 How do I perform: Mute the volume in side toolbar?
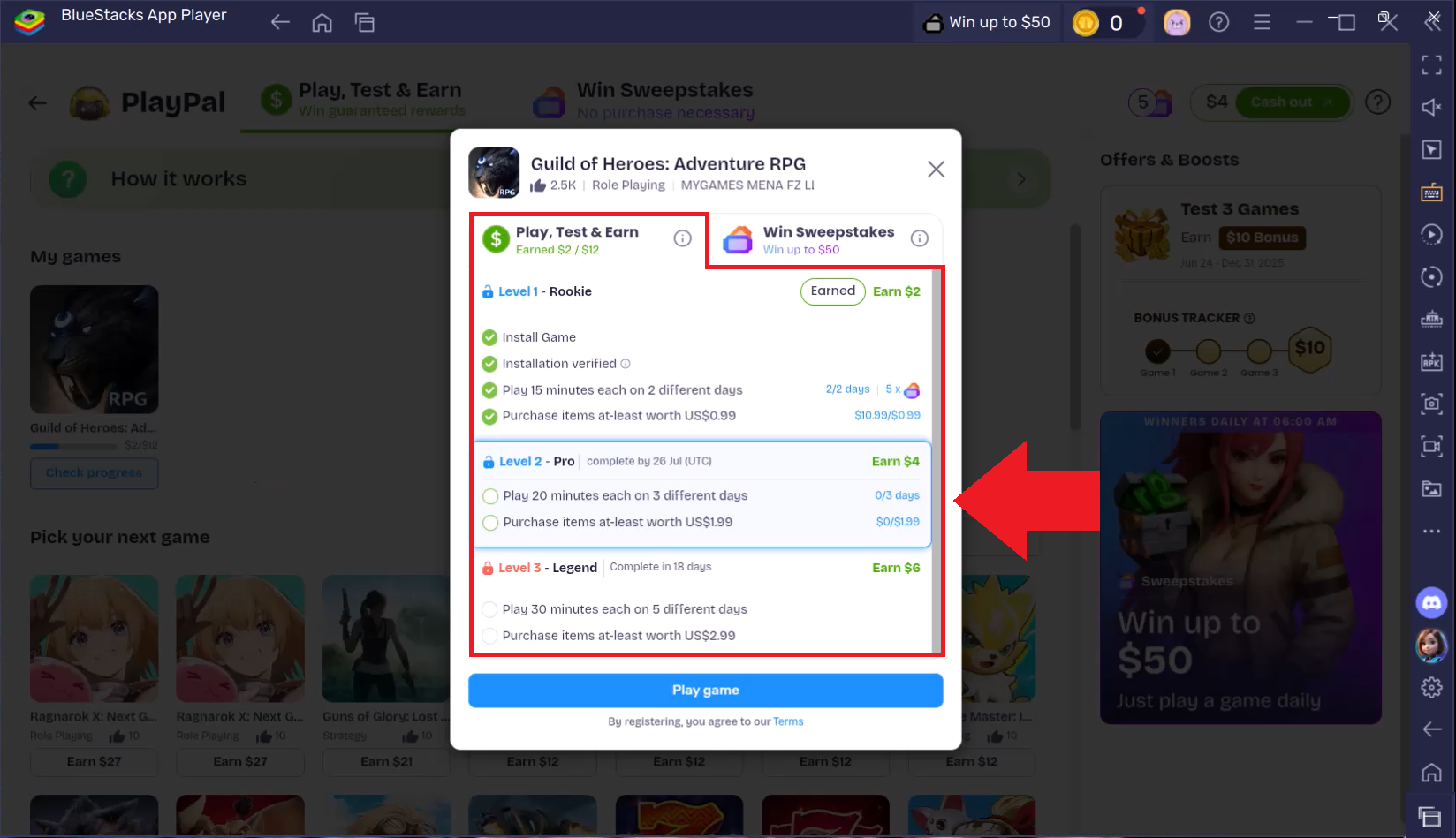tap(1431, 107)
